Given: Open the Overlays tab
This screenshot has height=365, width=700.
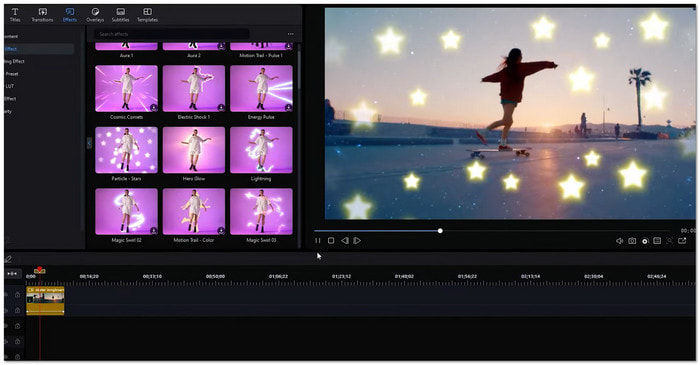Looking at the screenshot, I should click(x=95, y=15).
